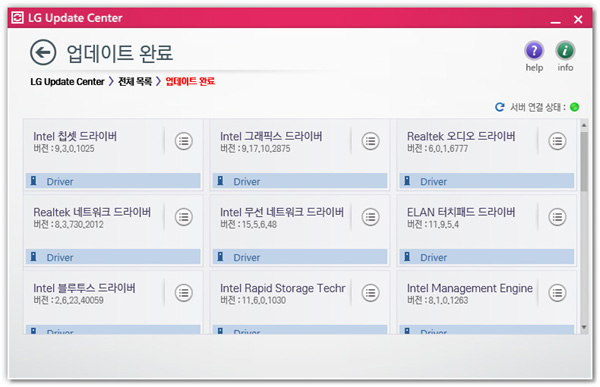
Task: Close the LG Update Center window
Action: (578, 19)
